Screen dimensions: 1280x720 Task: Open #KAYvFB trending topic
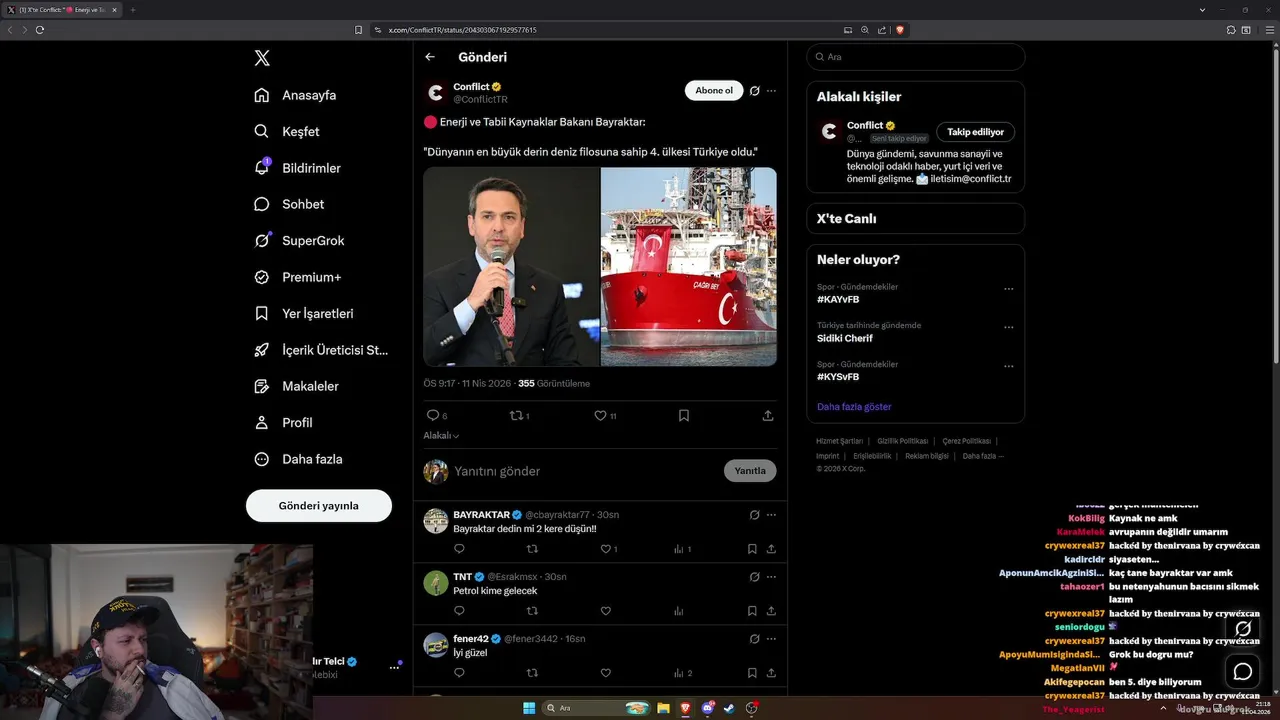(x=838, y=299)
